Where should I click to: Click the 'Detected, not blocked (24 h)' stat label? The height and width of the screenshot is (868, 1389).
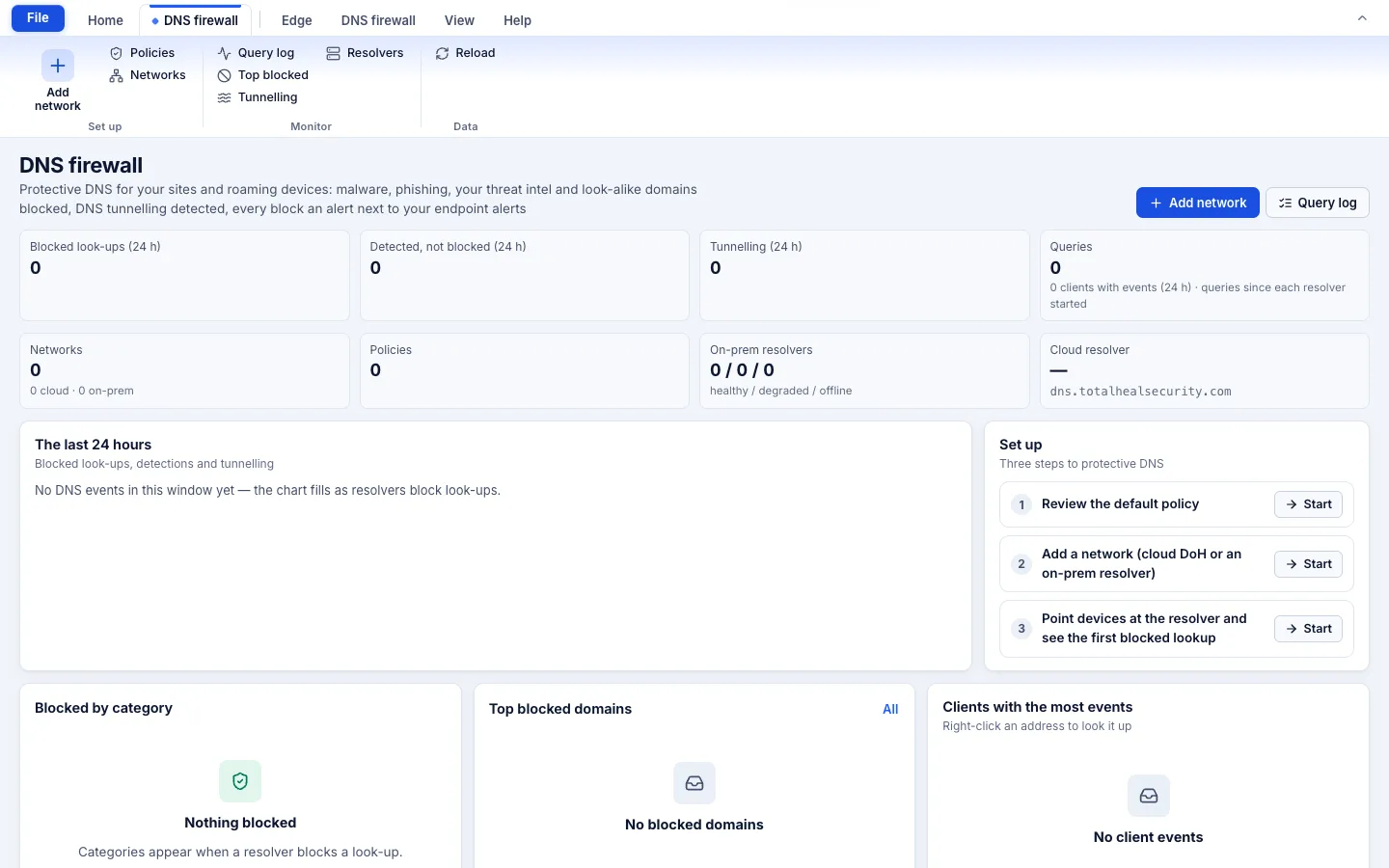[x=449, y=247]
